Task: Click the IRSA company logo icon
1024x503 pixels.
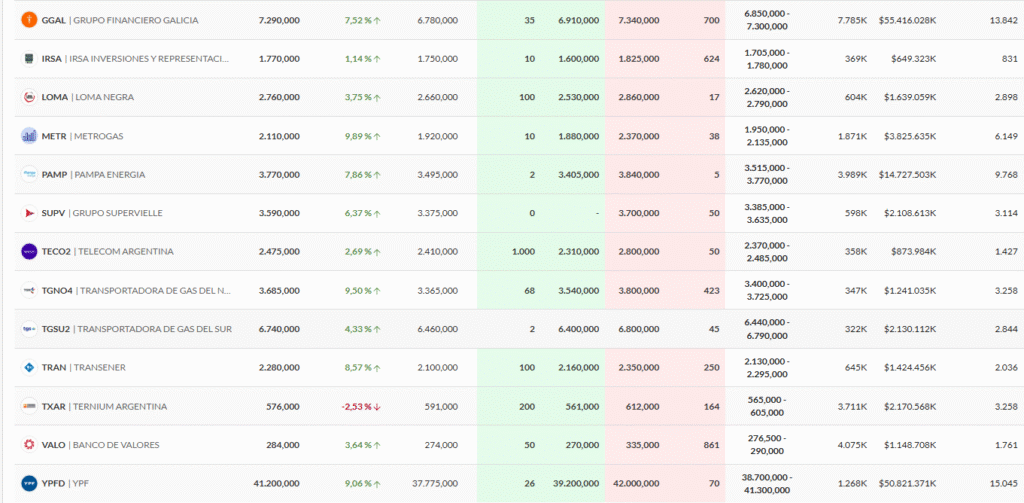Action: (x=29, y=59)
